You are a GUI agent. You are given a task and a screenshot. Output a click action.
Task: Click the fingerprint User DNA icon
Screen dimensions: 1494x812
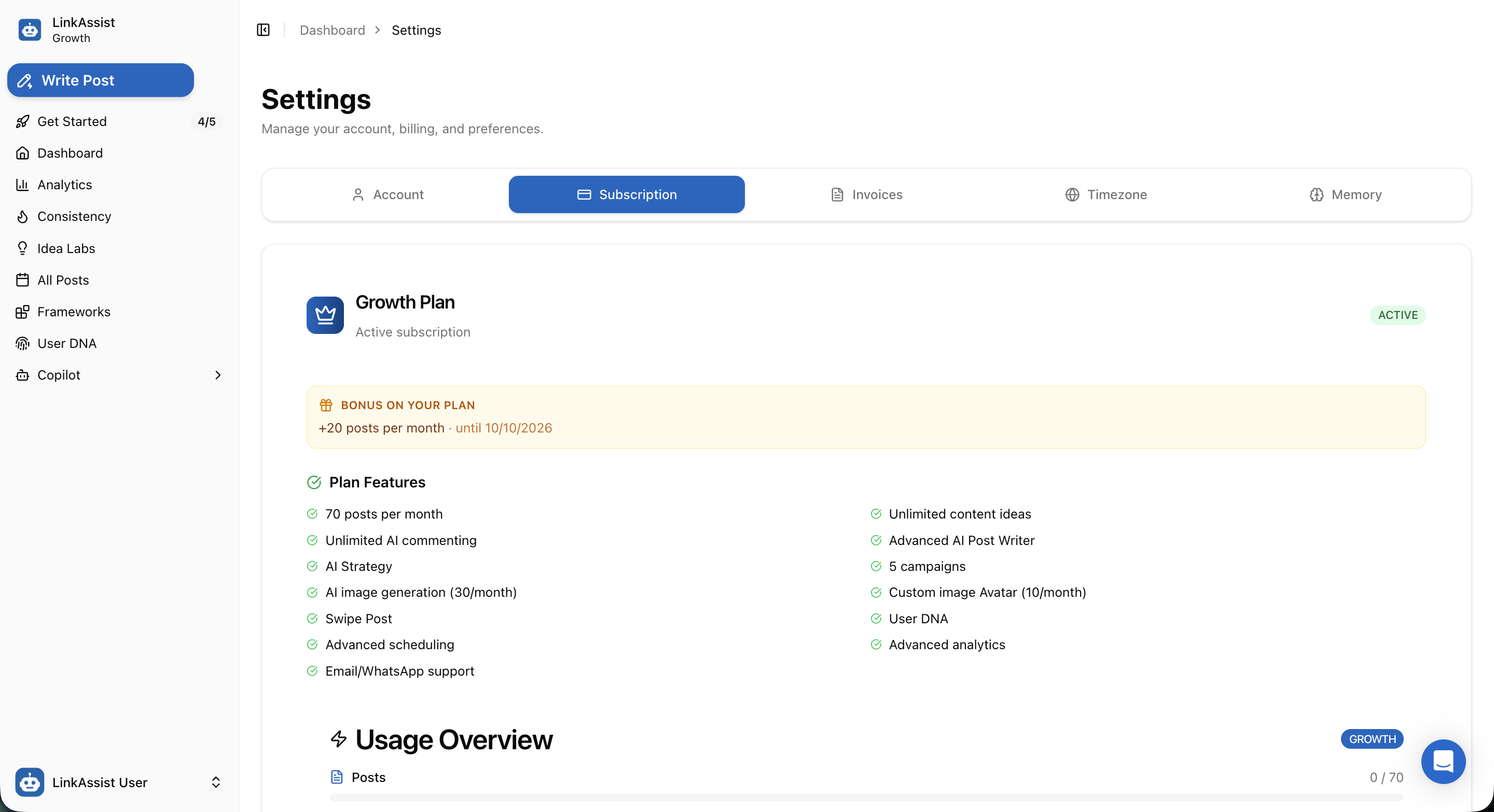(x=23, y=343)
